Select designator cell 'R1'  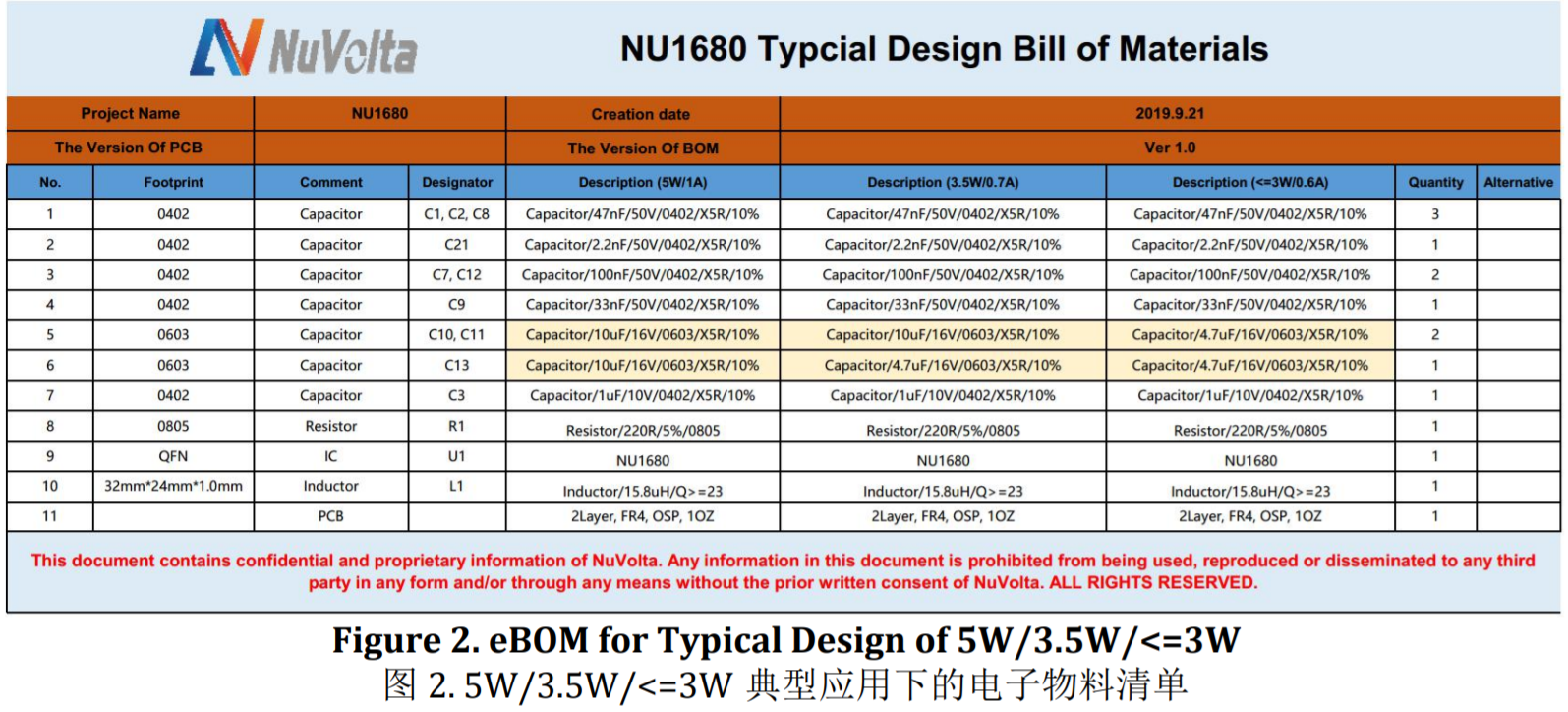(x=457, y=426)
